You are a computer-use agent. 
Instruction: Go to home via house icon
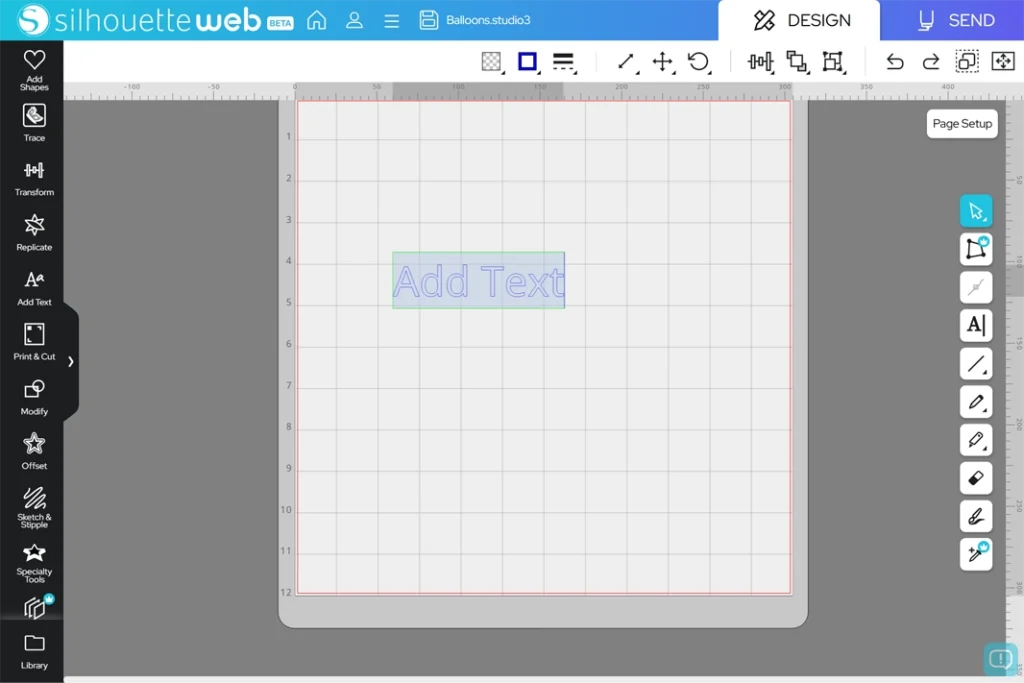coord(317,20)
